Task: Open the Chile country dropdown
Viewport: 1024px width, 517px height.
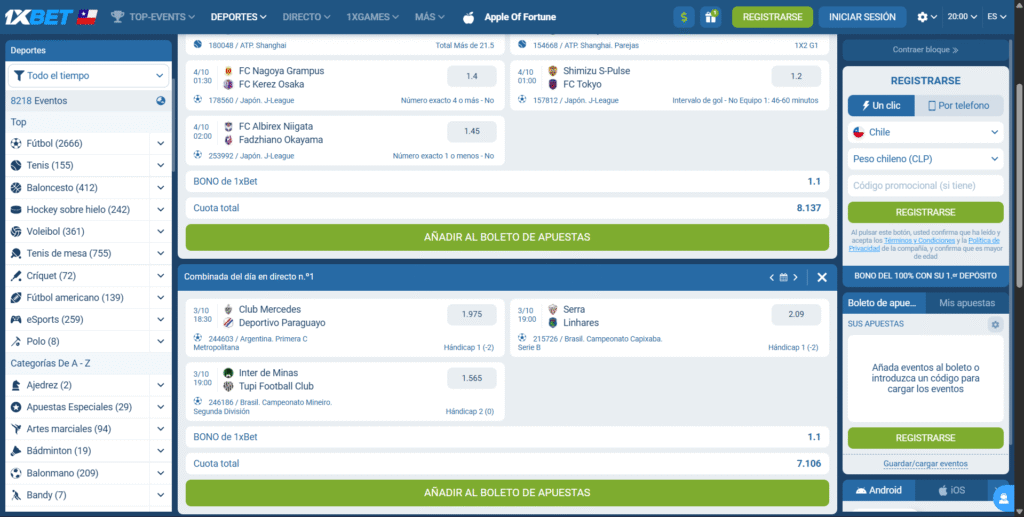Action: [x=925, y=133]
